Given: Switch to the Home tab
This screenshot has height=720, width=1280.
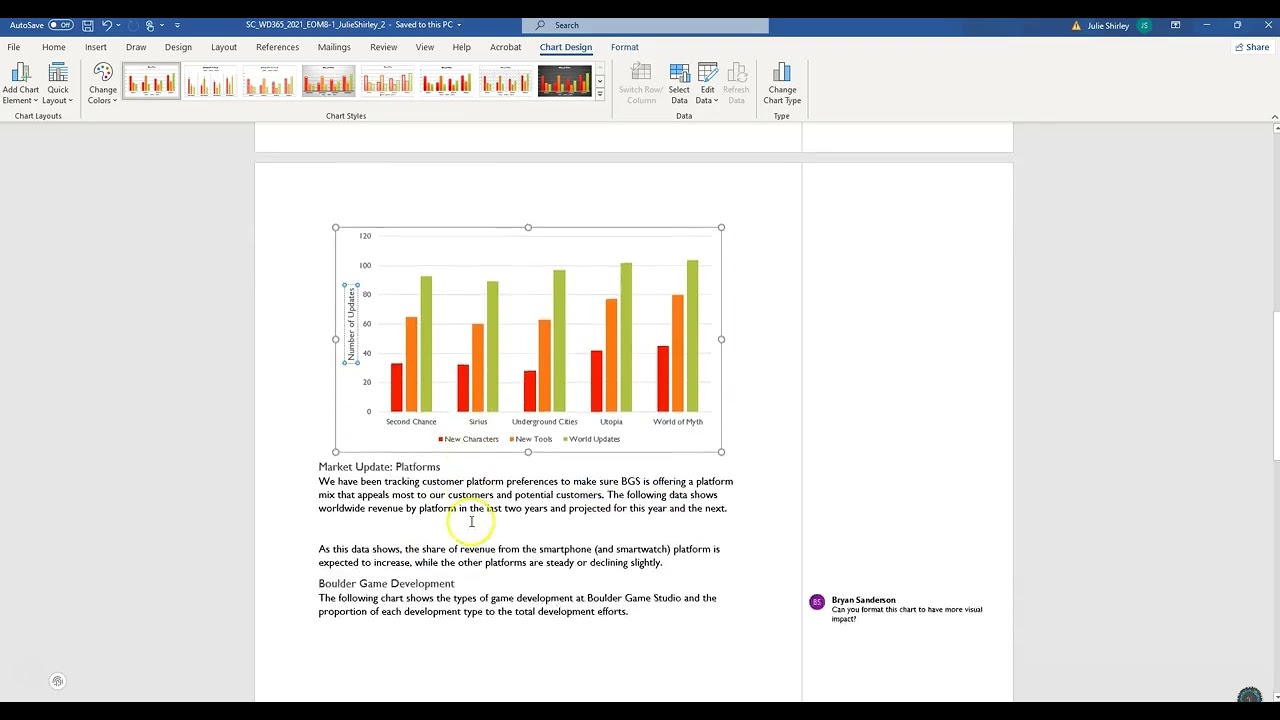Looking at the screenshot, I should pos(54,47).
